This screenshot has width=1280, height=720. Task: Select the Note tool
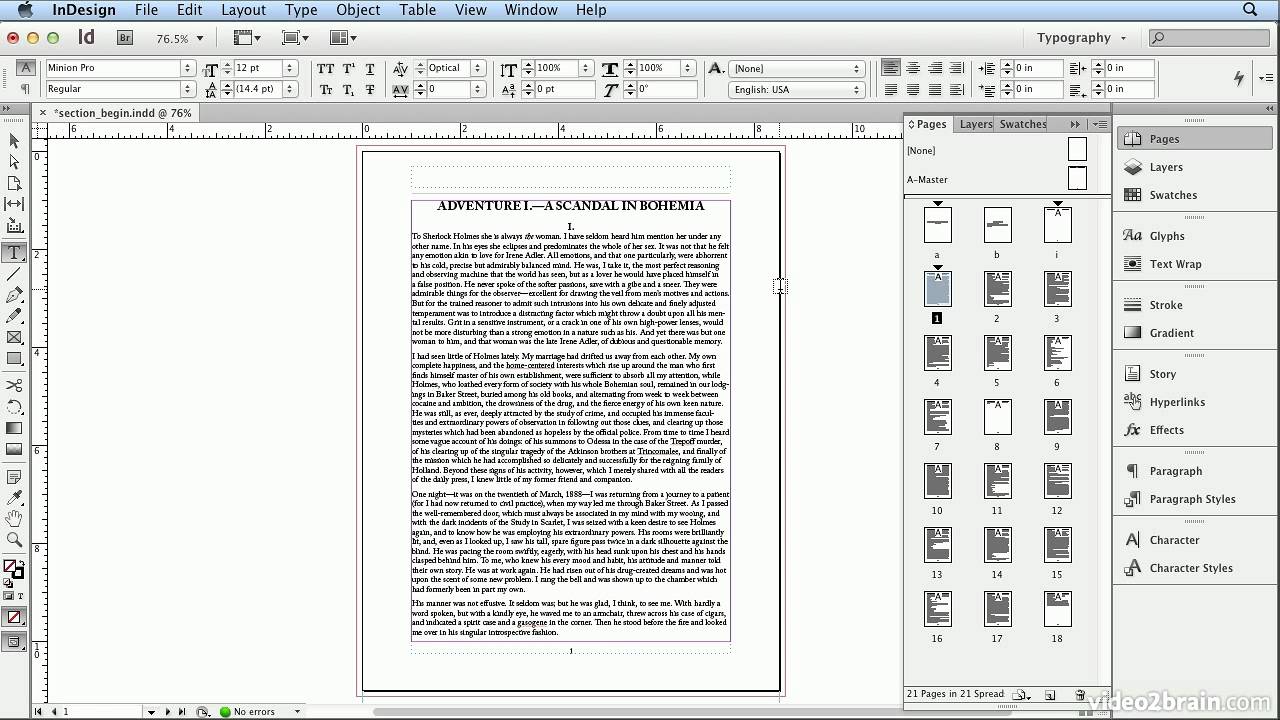14,477
